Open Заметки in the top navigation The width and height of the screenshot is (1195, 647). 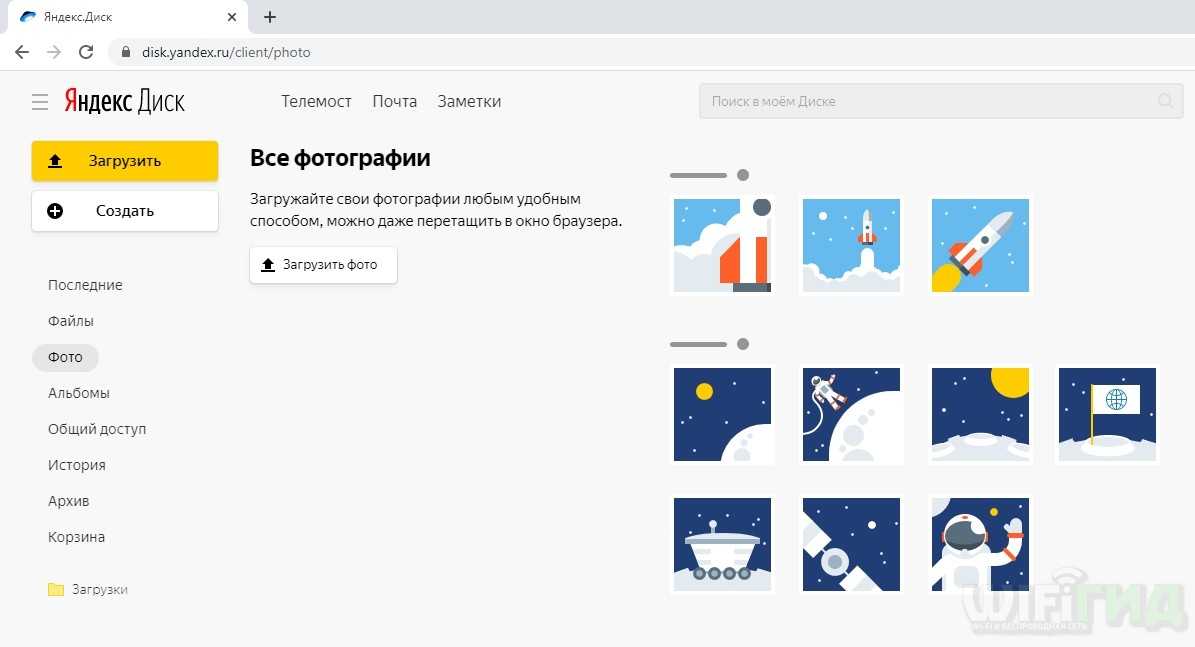click(469, 101)
